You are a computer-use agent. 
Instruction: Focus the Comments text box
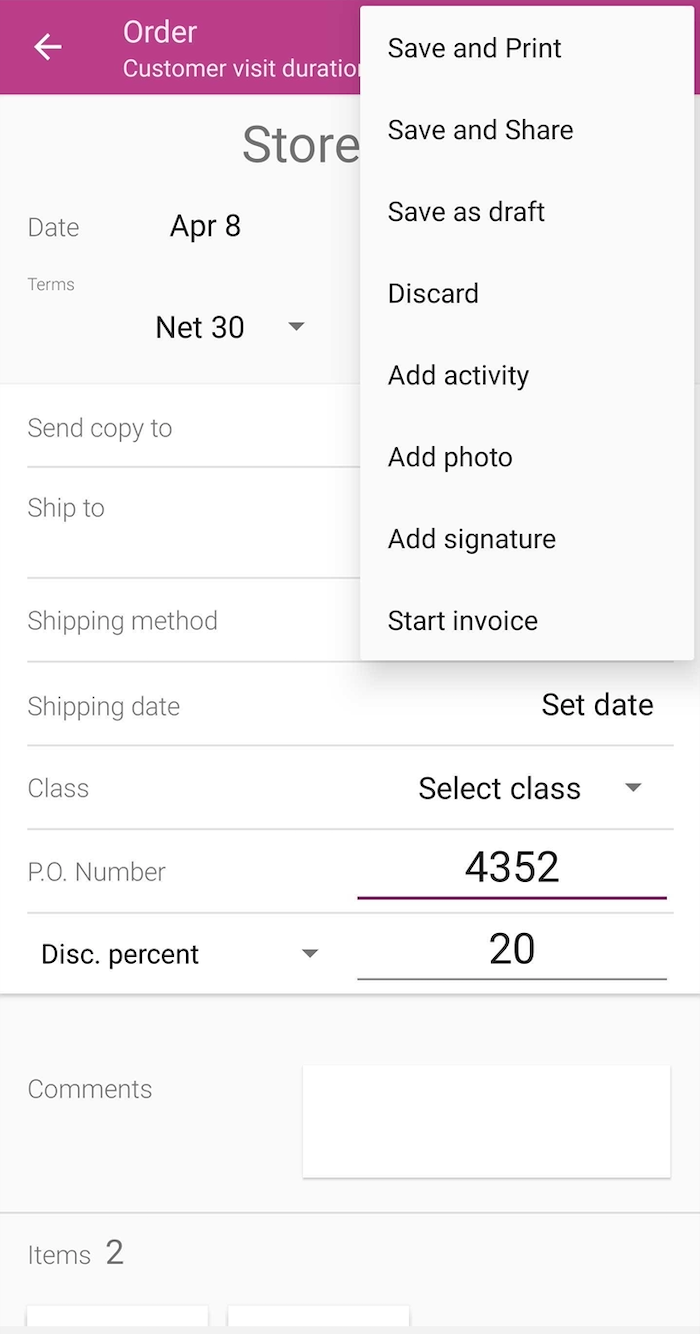pyautogui.click(x=486, y=1120)
